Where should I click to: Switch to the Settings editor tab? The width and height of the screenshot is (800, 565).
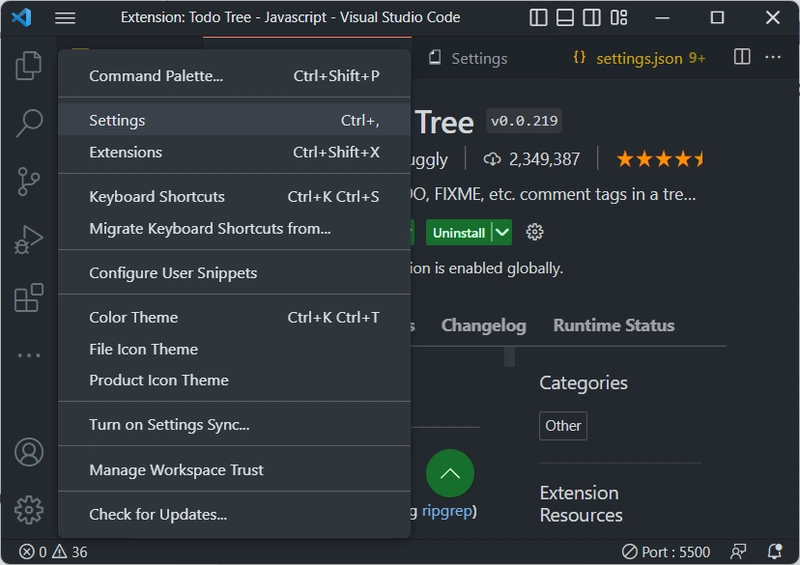coord(485,58)
